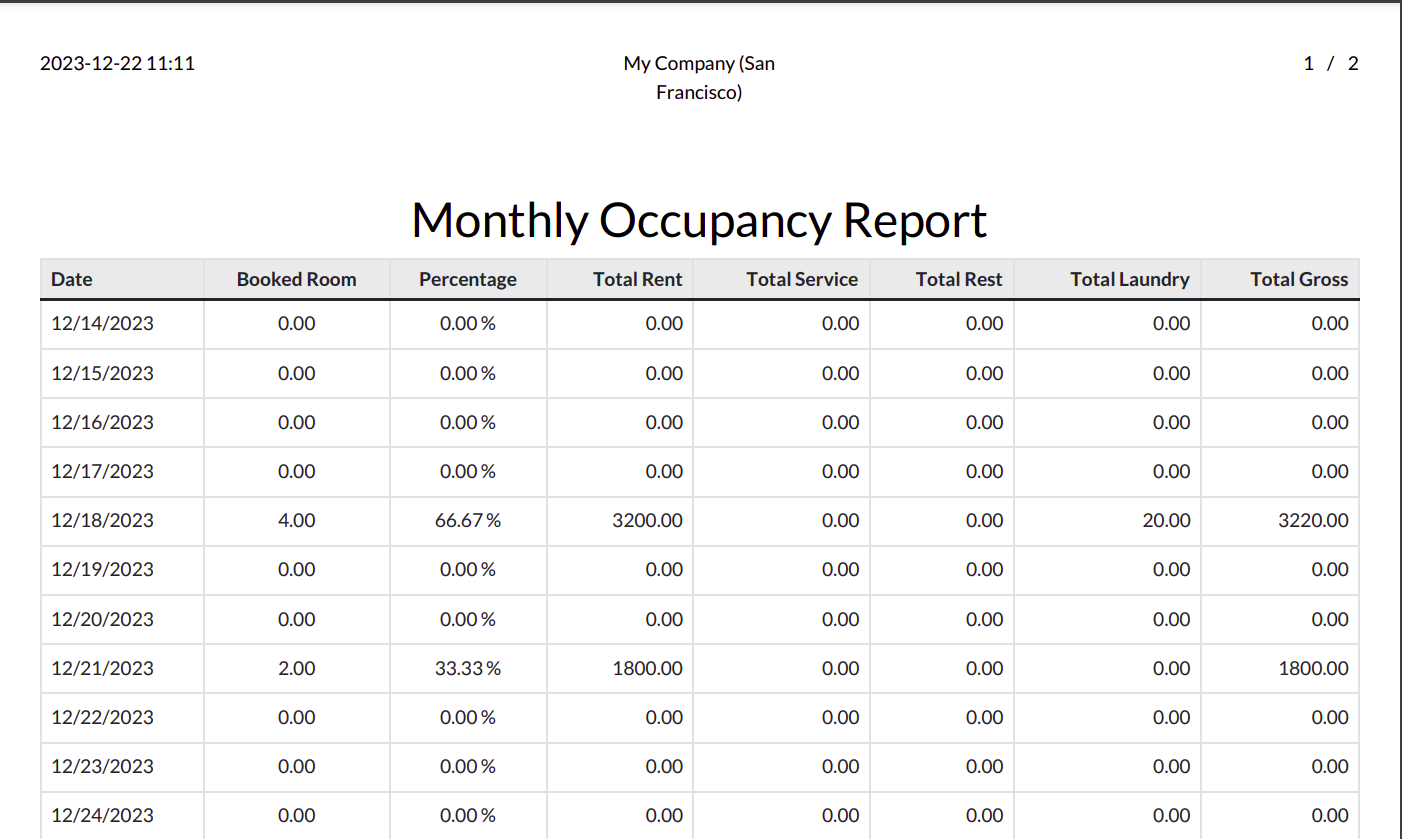
Task: Click the Total Service column header
Action: [x=801, y=279]
